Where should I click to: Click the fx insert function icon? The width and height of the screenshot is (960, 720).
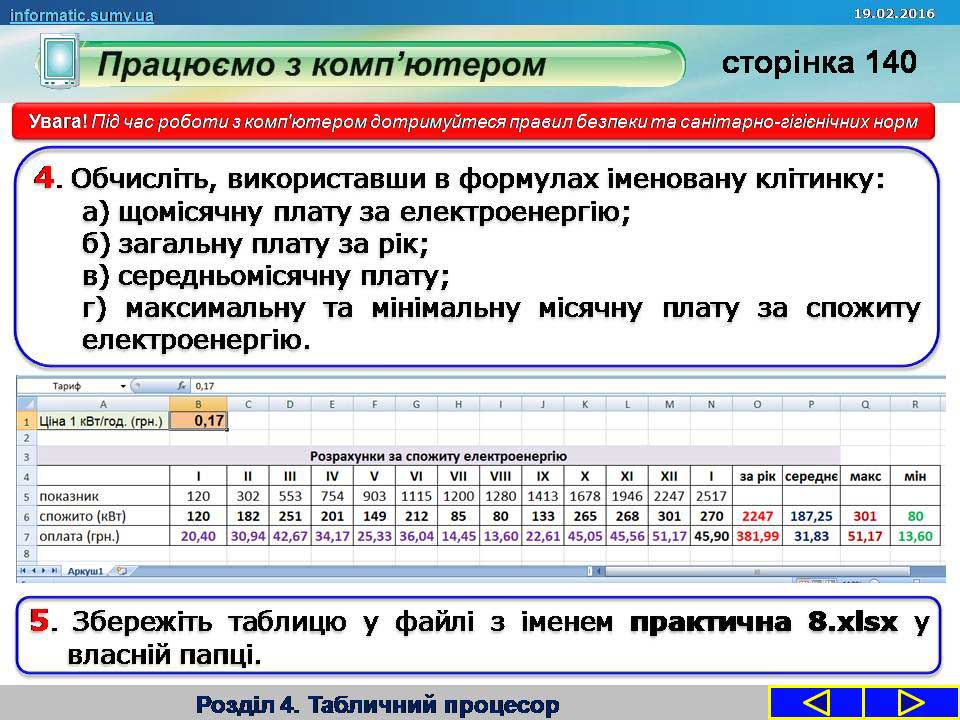coord(181,385)
